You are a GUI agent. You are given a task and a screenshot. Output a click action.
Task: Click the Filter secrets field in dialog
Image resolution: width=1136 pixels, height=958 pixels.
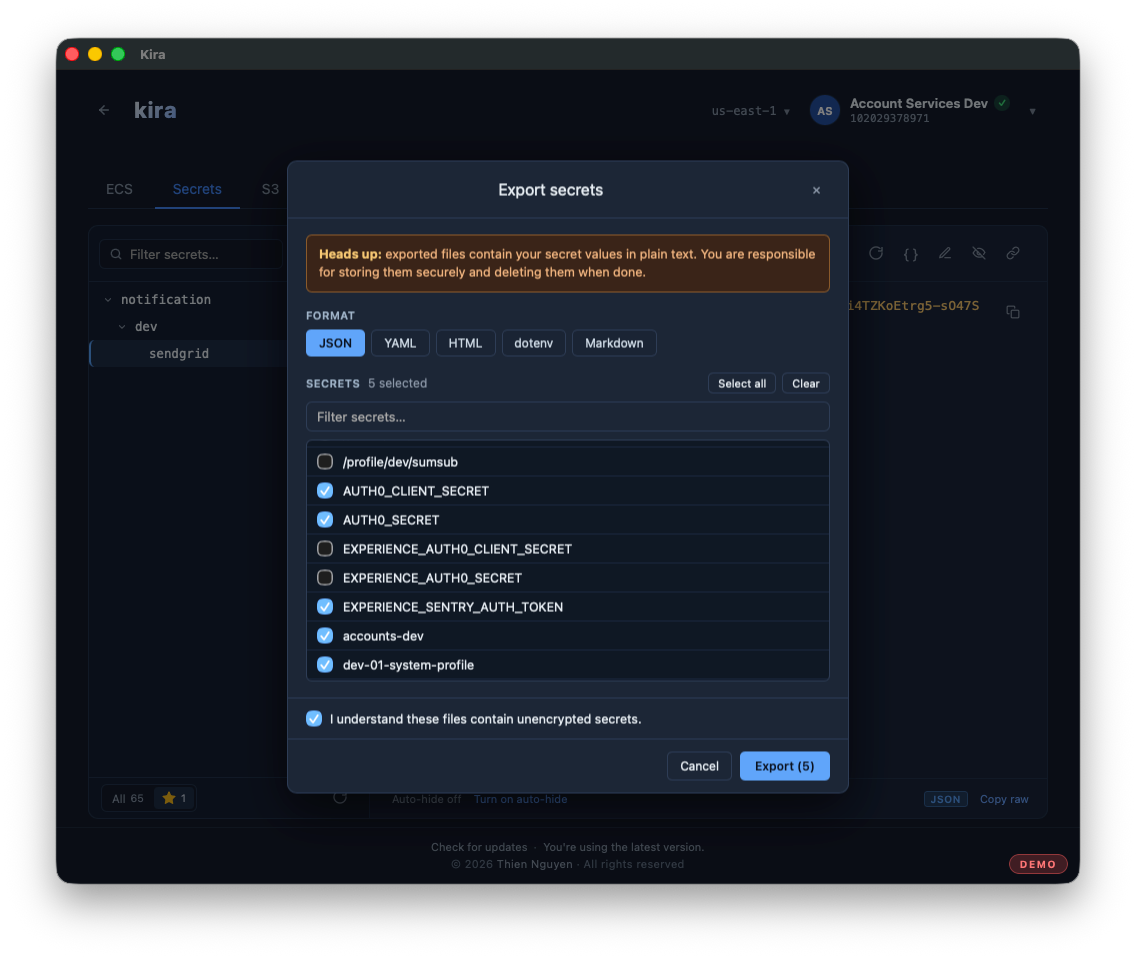click(x=568, y=417)
